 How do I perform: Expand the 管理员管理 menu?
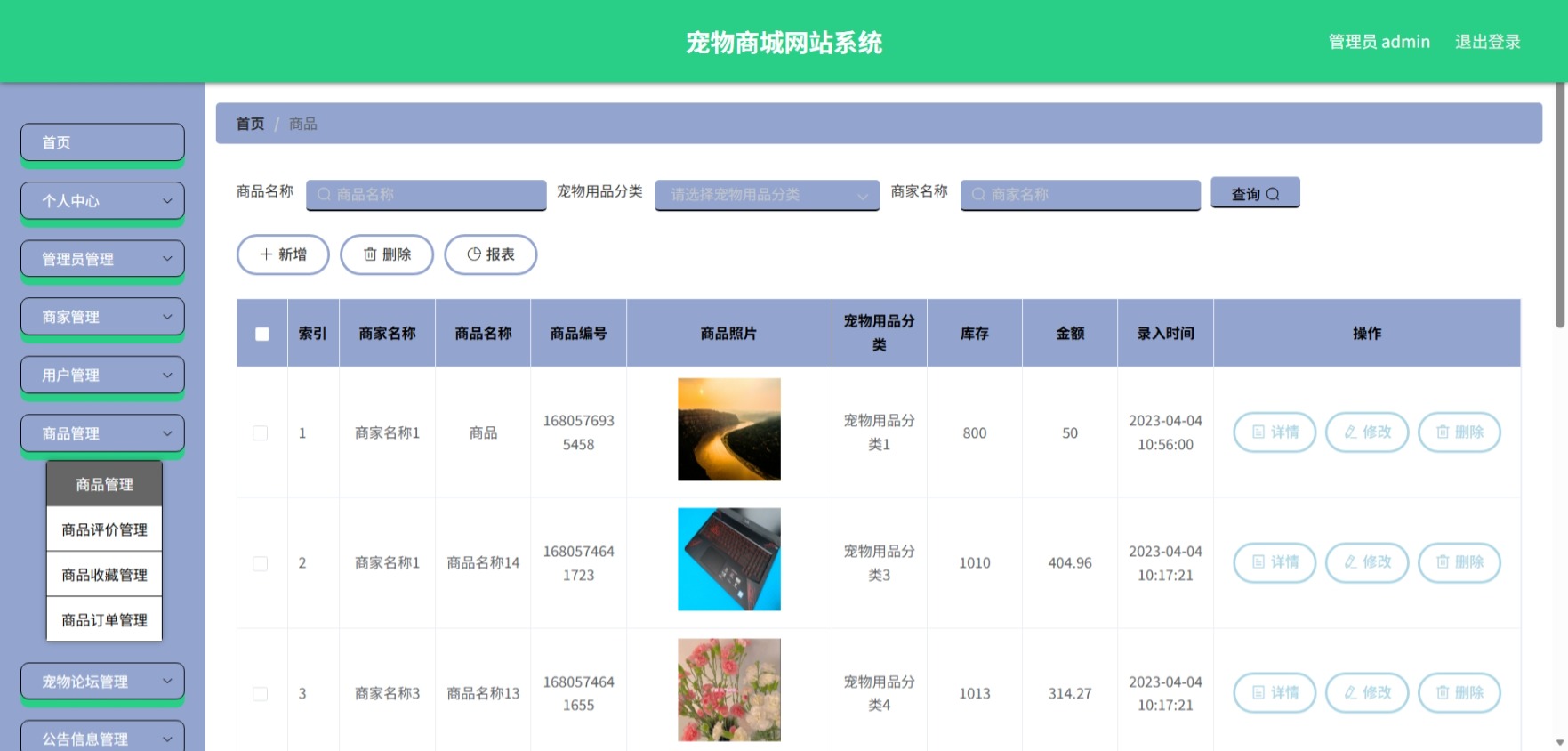click(x=102, y=259)
